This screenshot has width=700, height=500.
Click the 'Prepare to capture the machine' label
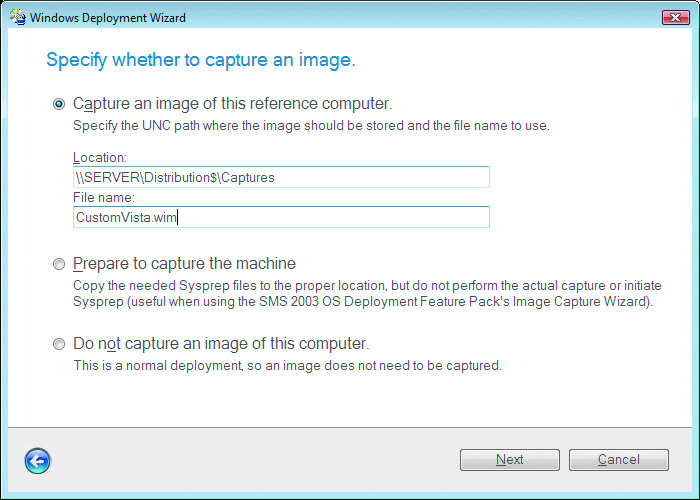point(184,263)
